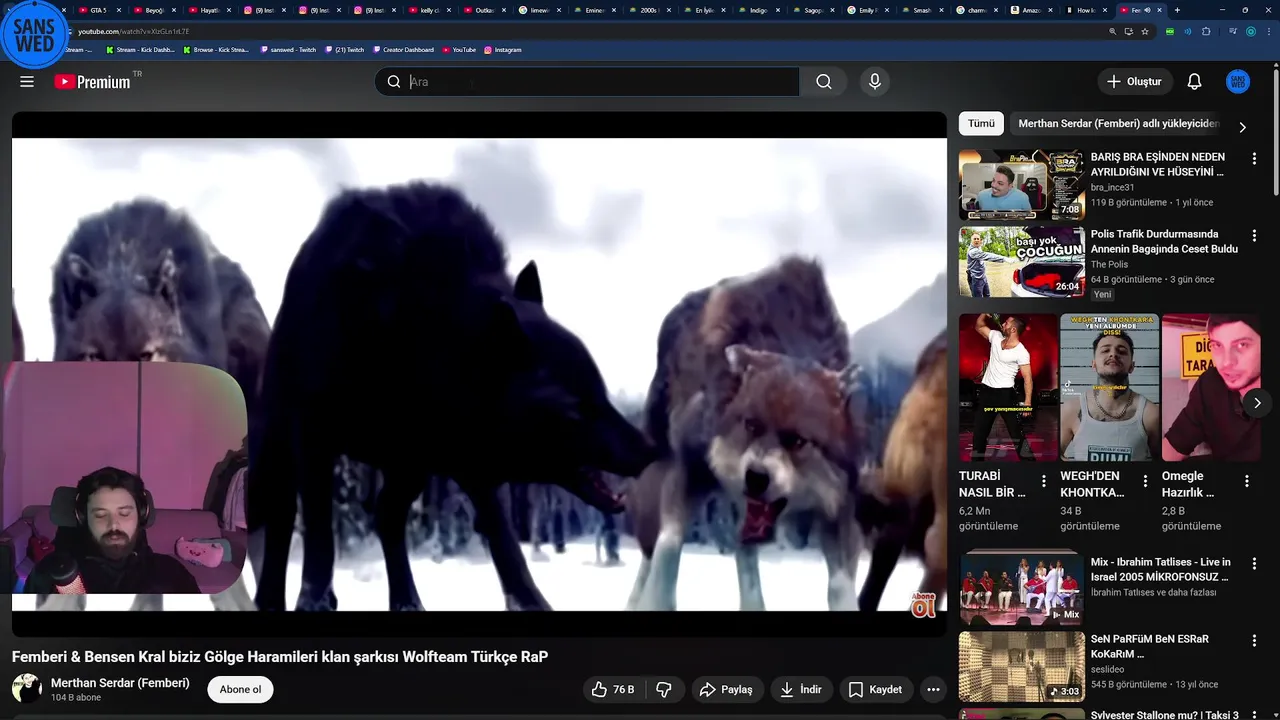Open bra_ince31 channel name text
Image resolution: width=1280 pixels, height=720 pixels.
pos(1112,187)
